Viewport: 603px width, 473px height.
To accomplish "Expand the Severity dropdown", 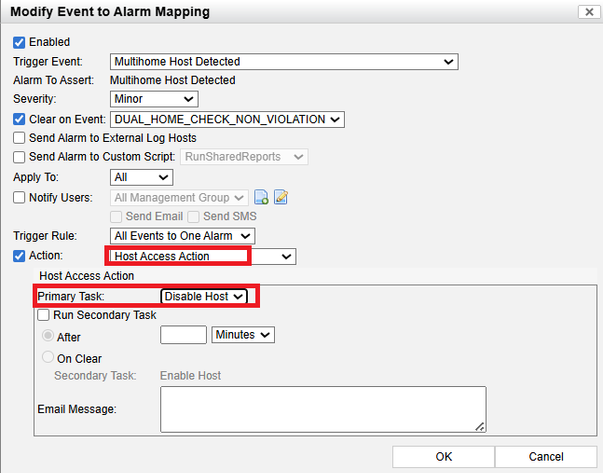I will [154, 100].
